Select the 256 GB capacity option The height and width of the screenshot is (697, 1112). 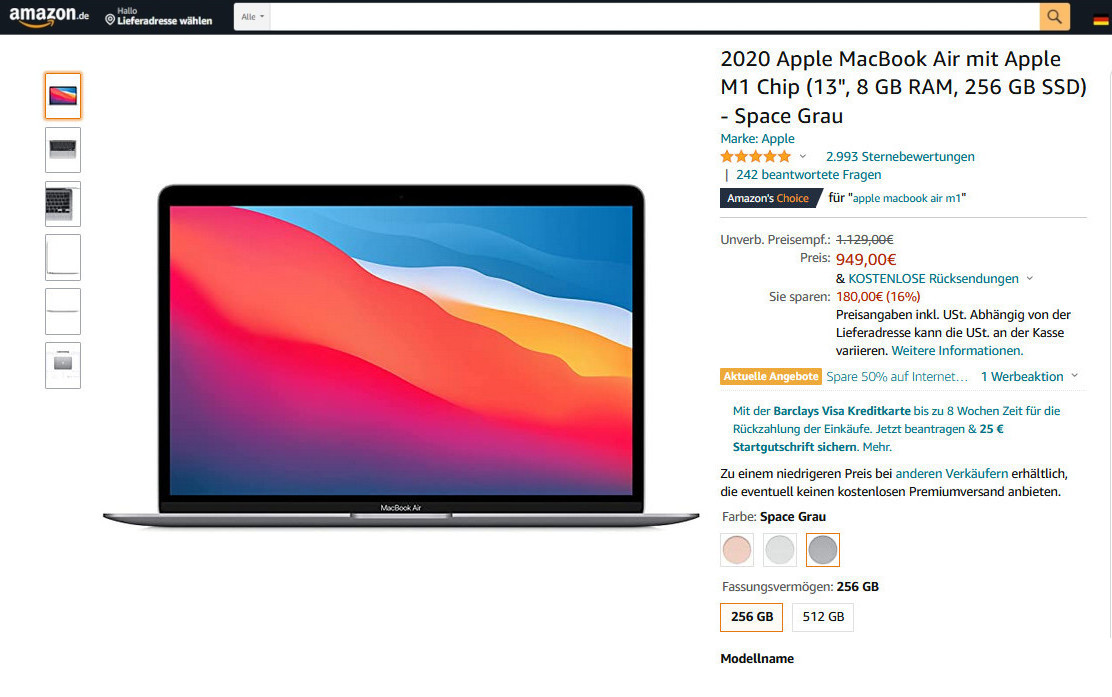pos(752,617)
